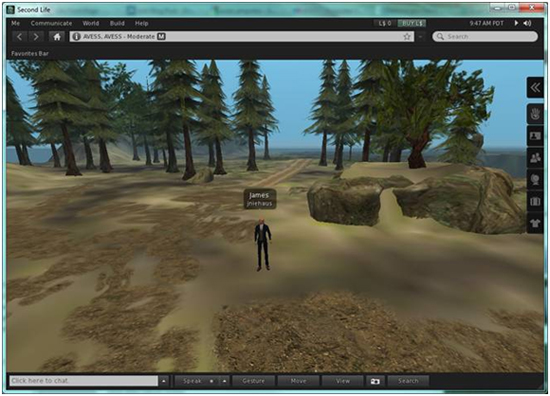Take a snapshot with camera icon
550x396 pixels.
(375, 381)
